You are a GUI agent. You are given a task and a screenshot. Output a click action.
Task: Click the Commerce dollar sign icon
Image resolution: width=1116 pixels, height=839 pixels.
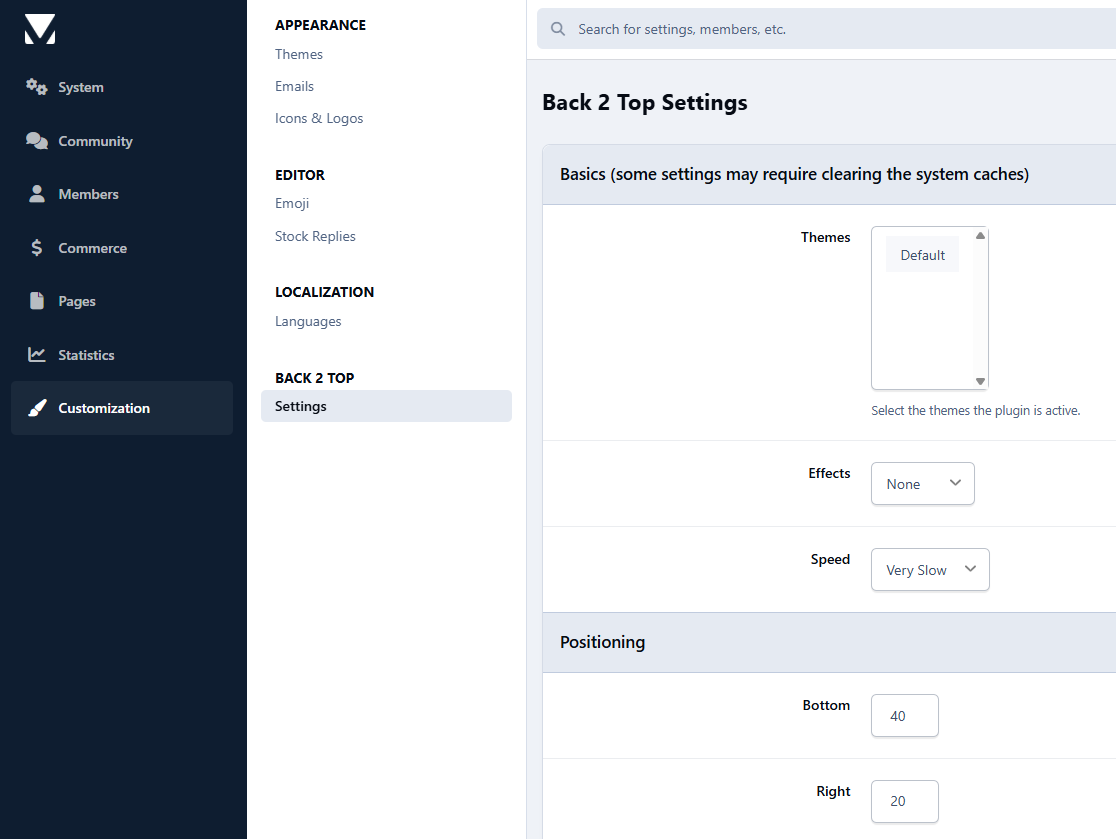pos(37,248)
